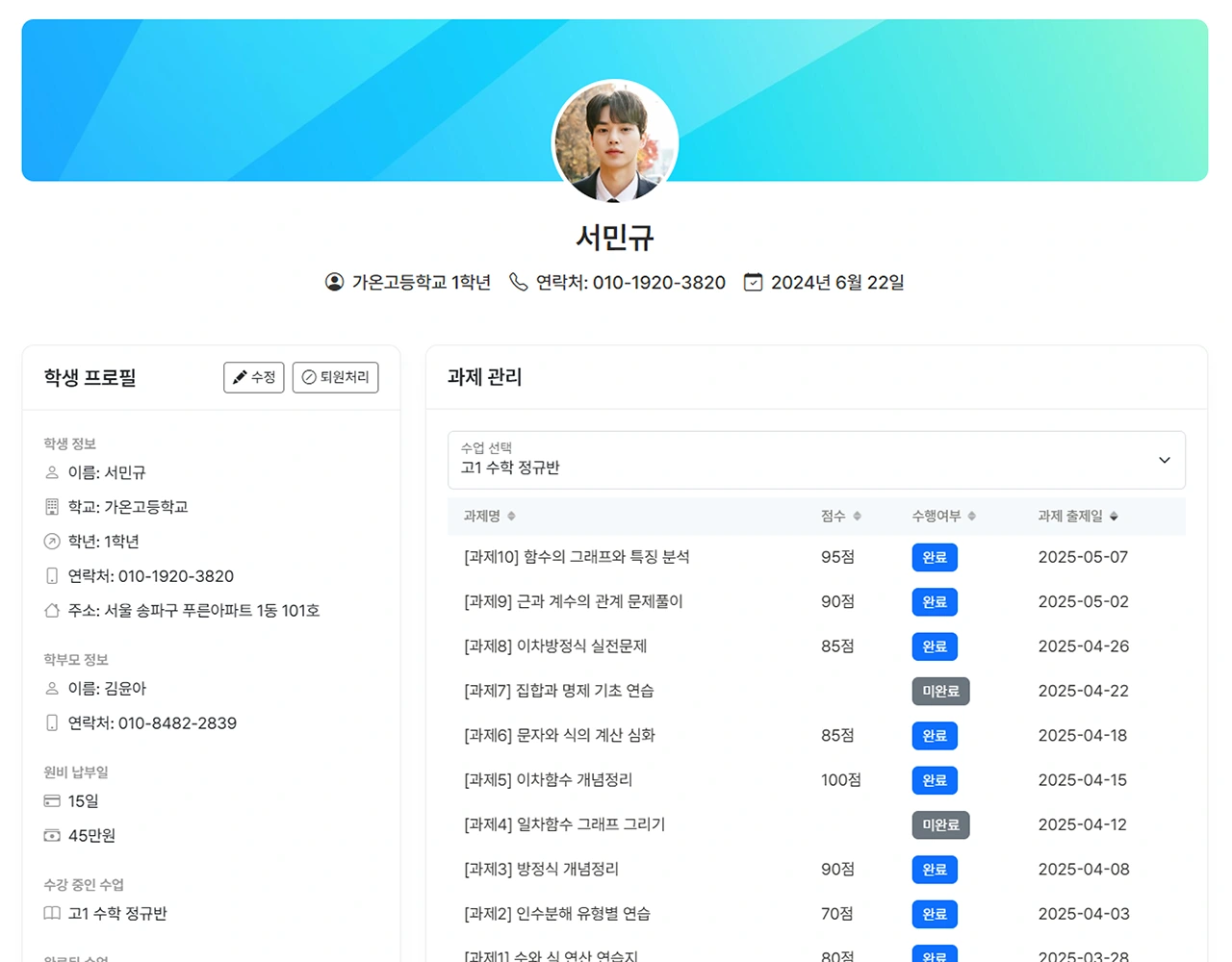1232x962 pixels.
Task: Open the 수업 선택 dropdown
Action: [x=816, y=460]
